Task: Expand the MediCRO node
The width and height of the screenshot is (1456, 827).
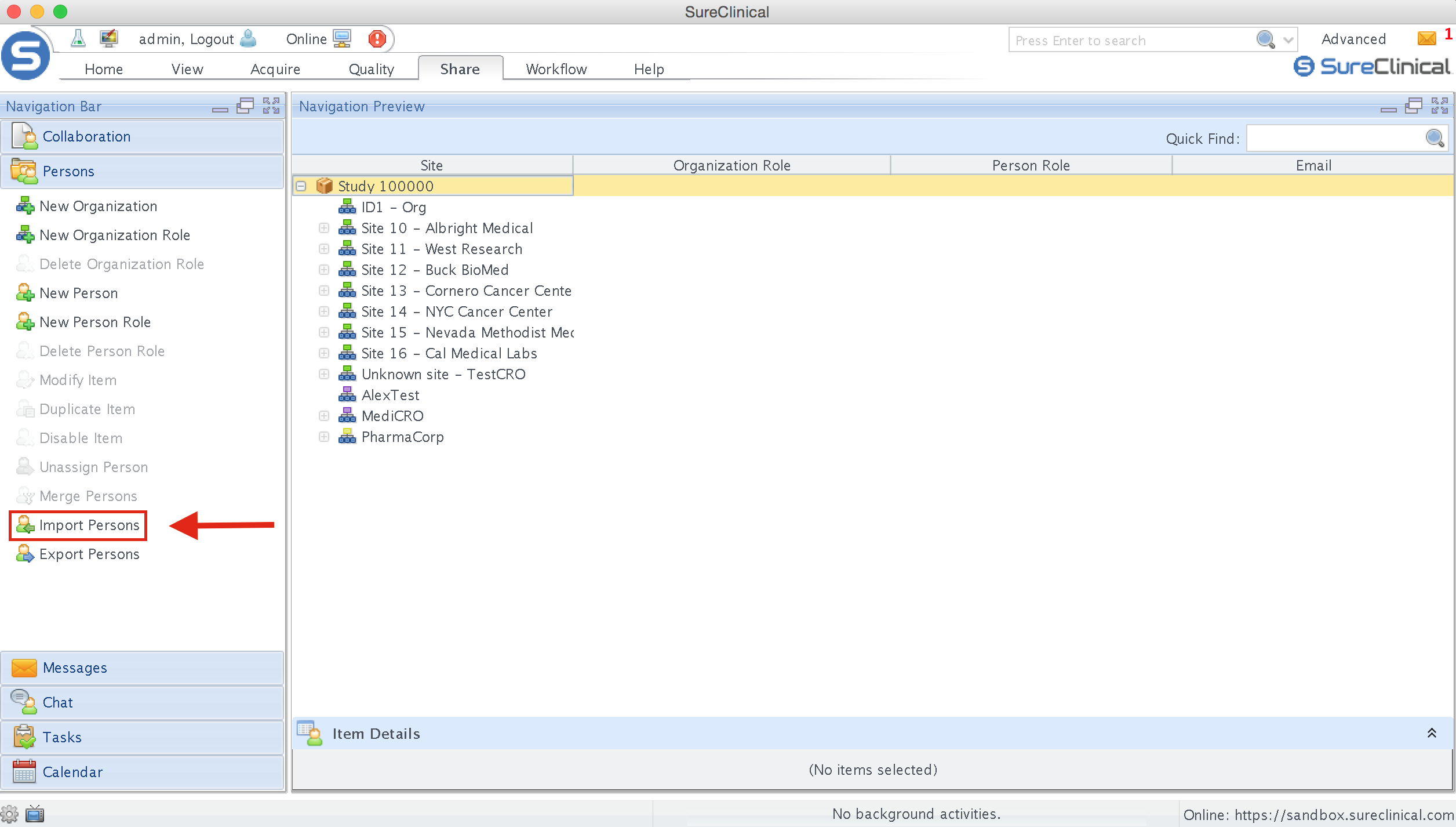Action: [x=324, y=416]
